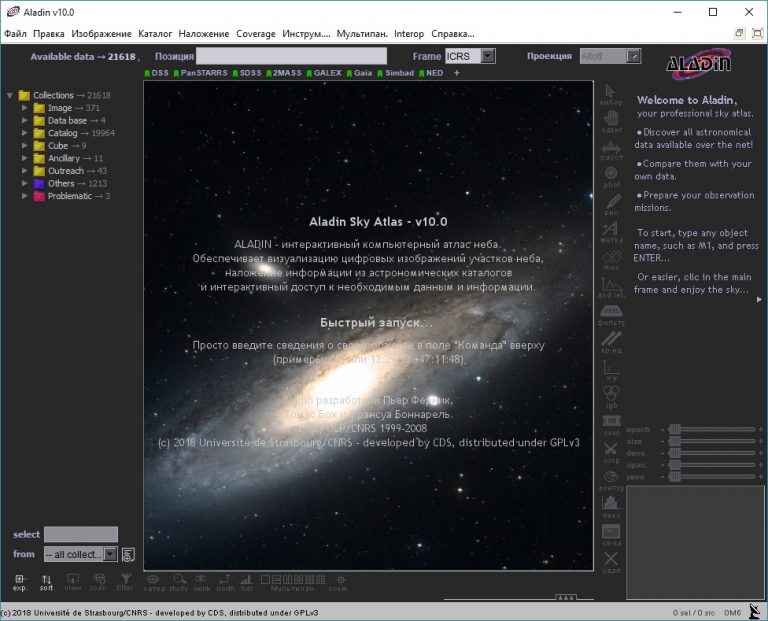Toggle full-screen icon at menu bar right edge
768x621 pixels.
(x=757, y=33)
